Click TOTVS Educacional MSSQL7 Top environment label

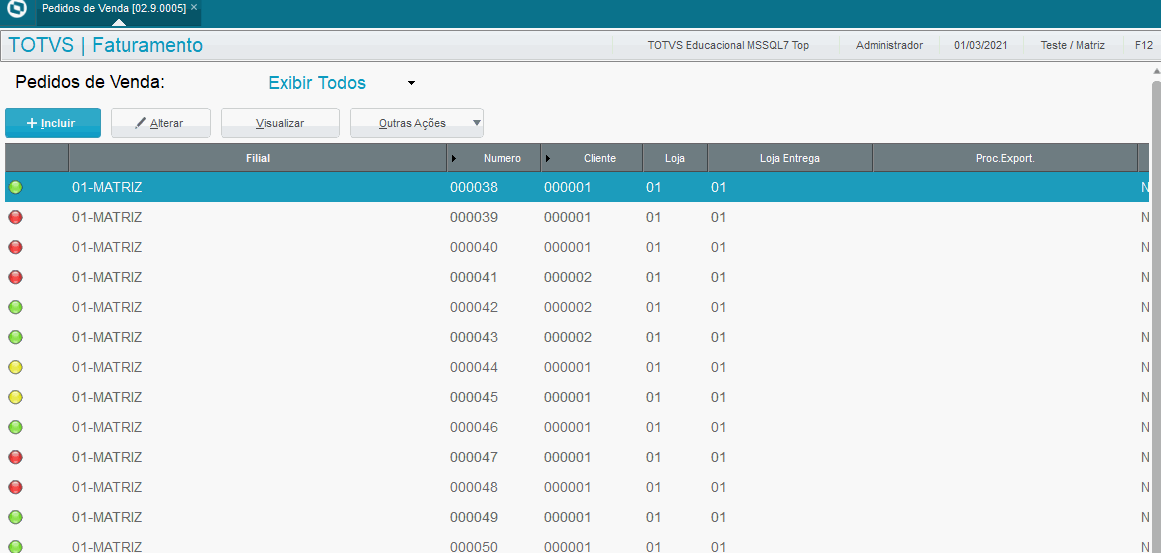pyautogui.click(x=728, y=45)
